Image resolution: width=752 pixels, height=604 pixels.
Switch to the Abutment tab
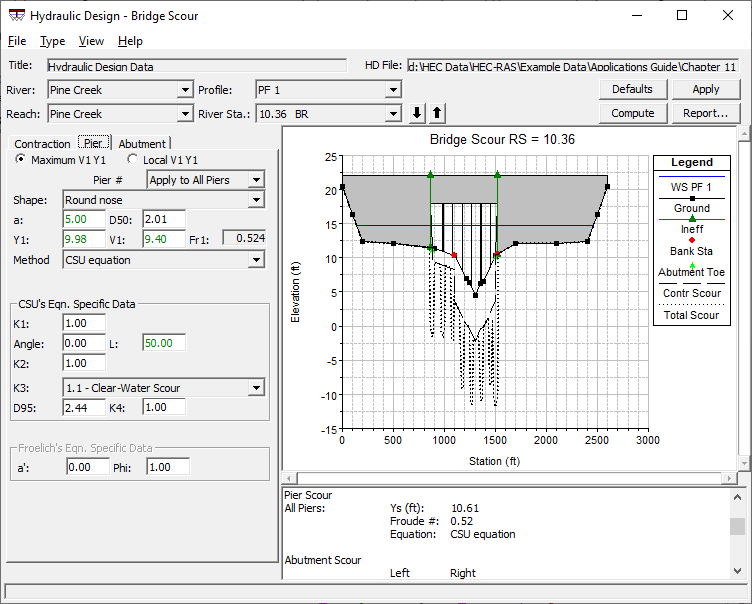(x=142, y=144)
